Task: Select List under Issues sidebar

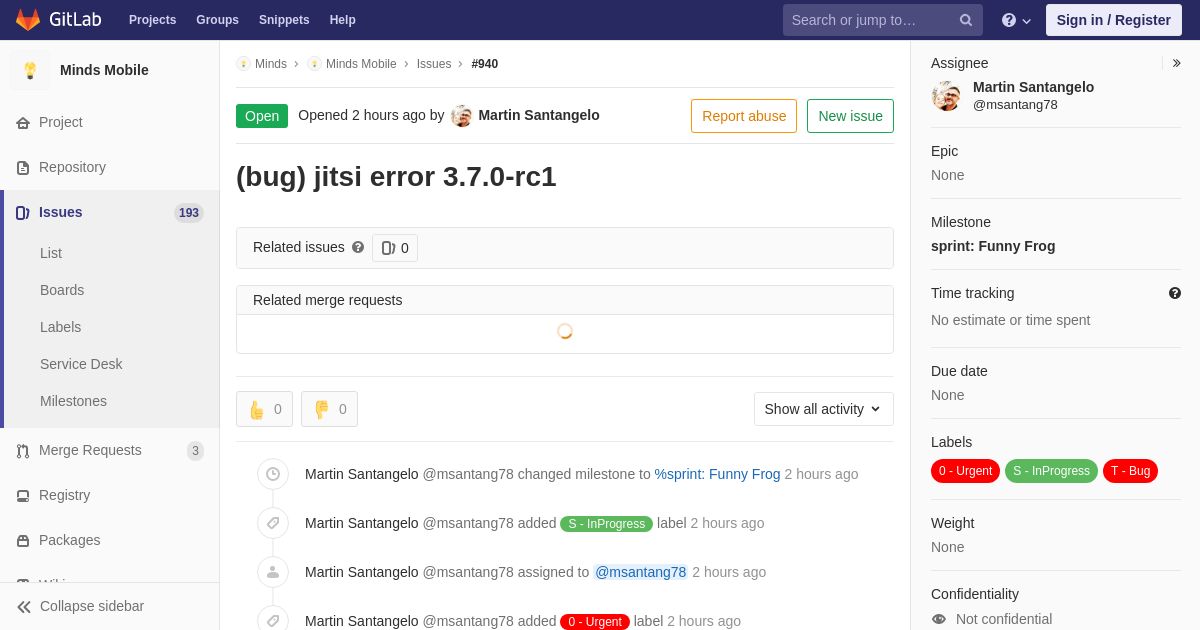Action: tap(51, 253)
